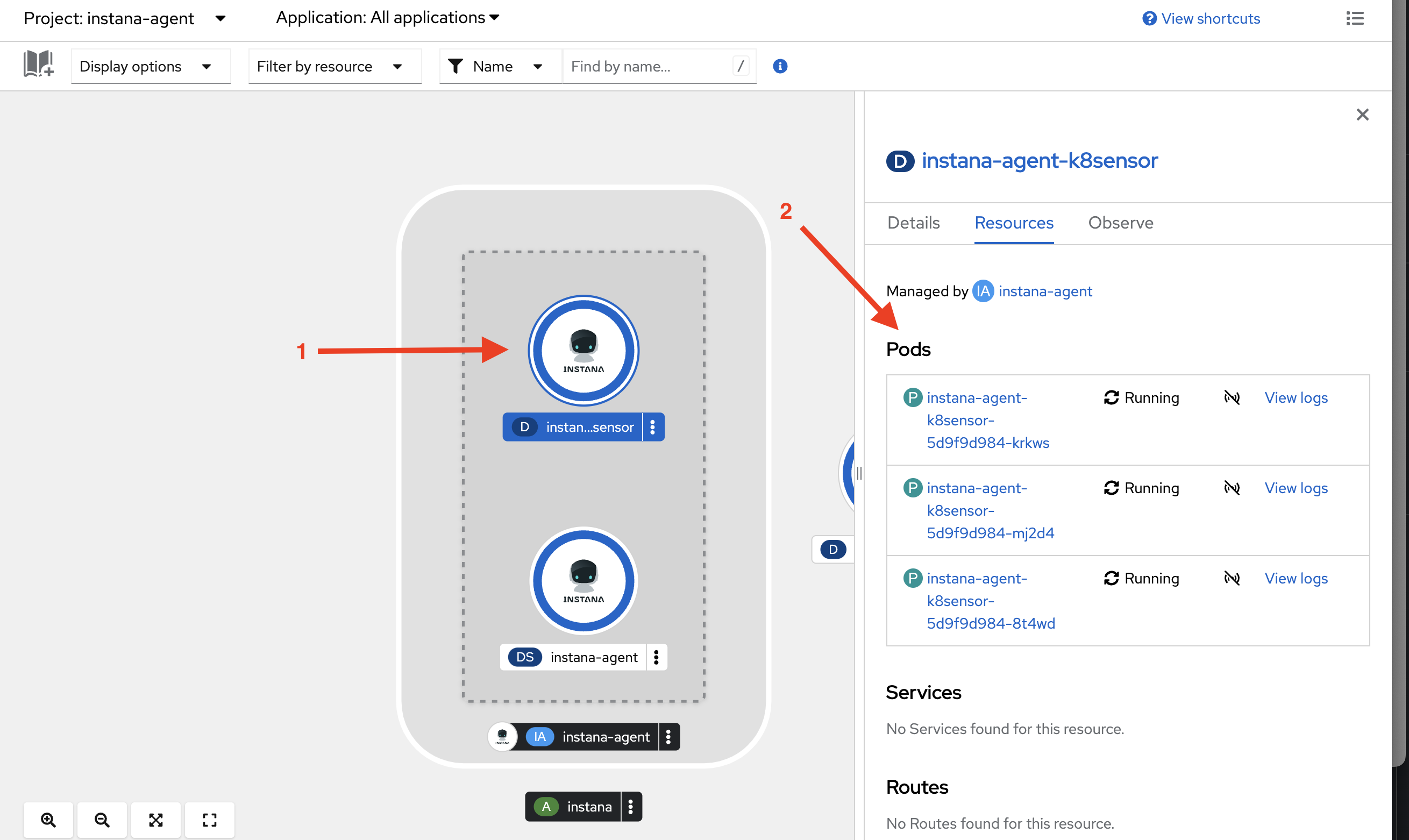
Task: Select the instana-agent-k8sensor deployment node
Action: pyautogui.click(x=583, y=351)
